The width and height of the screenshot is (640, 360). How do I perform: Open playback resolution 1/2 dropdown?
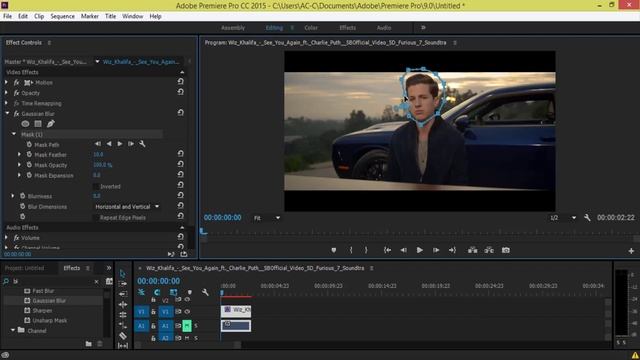[x=563, y=218]
